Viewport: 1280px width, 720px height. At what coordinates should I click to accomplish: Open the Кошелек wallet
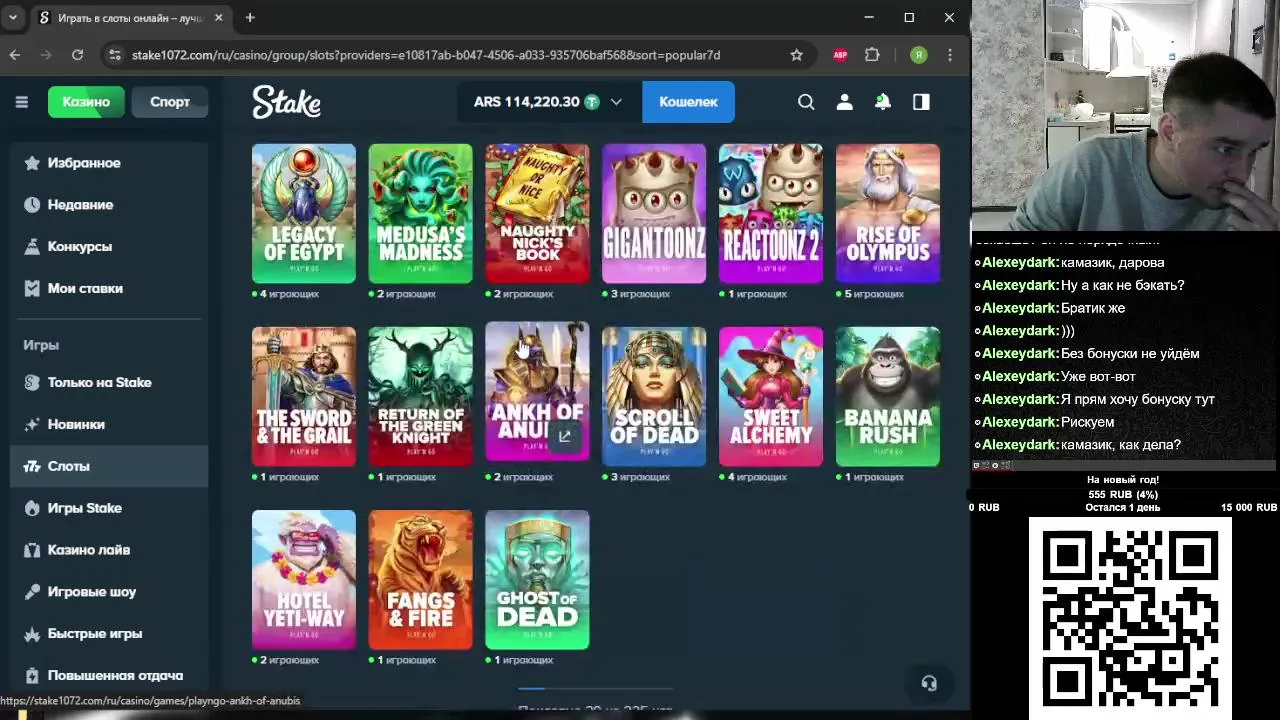688,102
